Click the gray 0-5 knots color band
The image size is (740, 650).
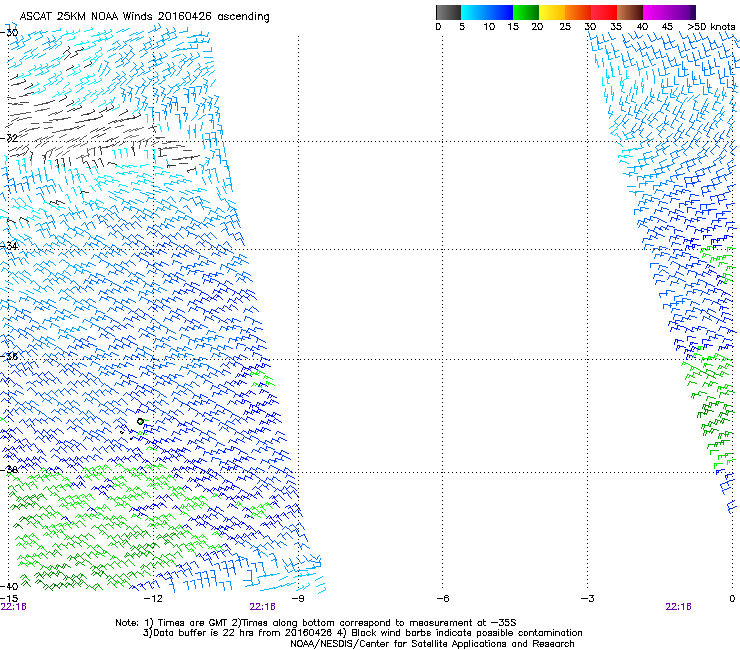coord(448,12)
